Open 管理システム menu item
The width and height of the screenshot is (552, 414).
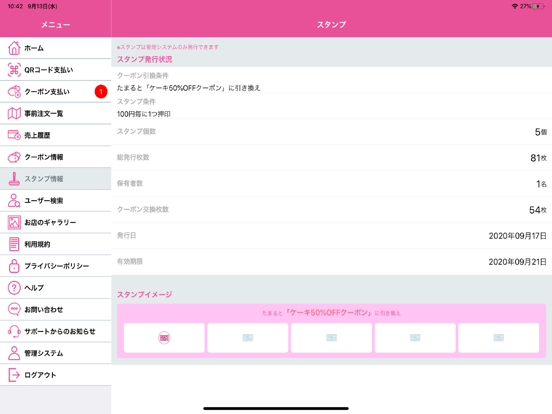(56, 353)
